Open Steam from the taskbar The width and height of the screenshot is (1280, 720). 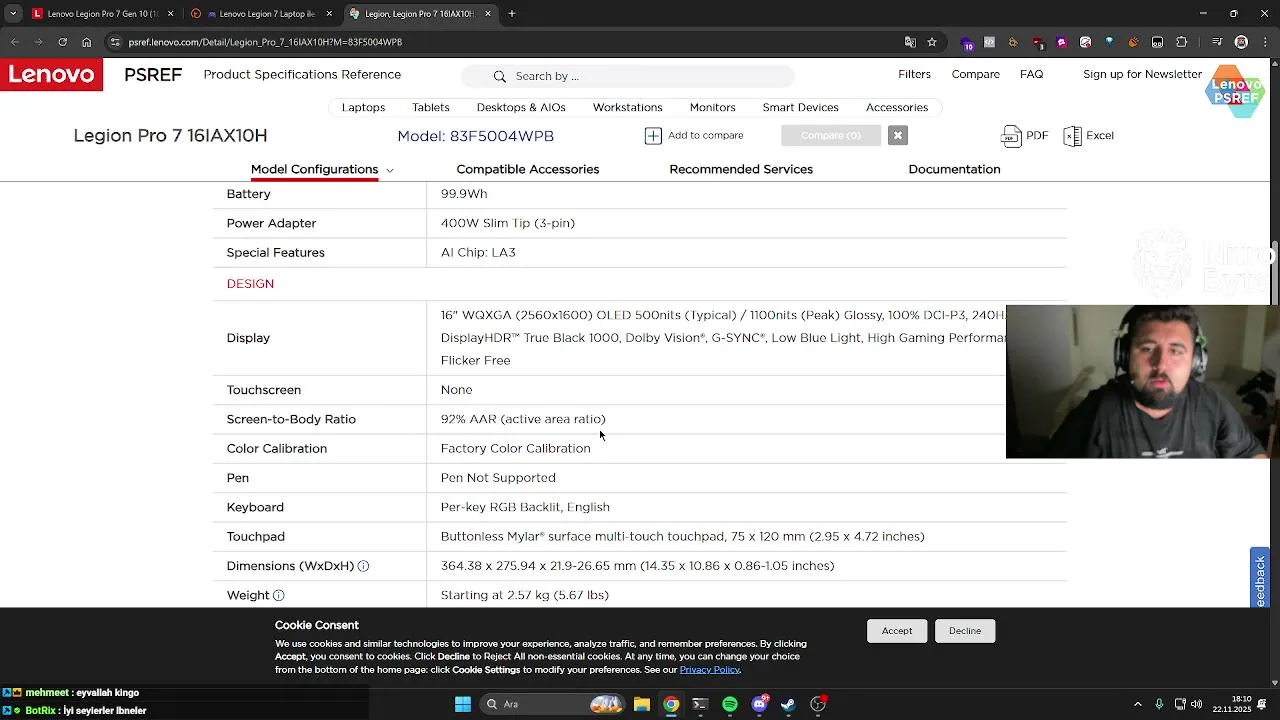pyautogui.click(x=789, y=704)
